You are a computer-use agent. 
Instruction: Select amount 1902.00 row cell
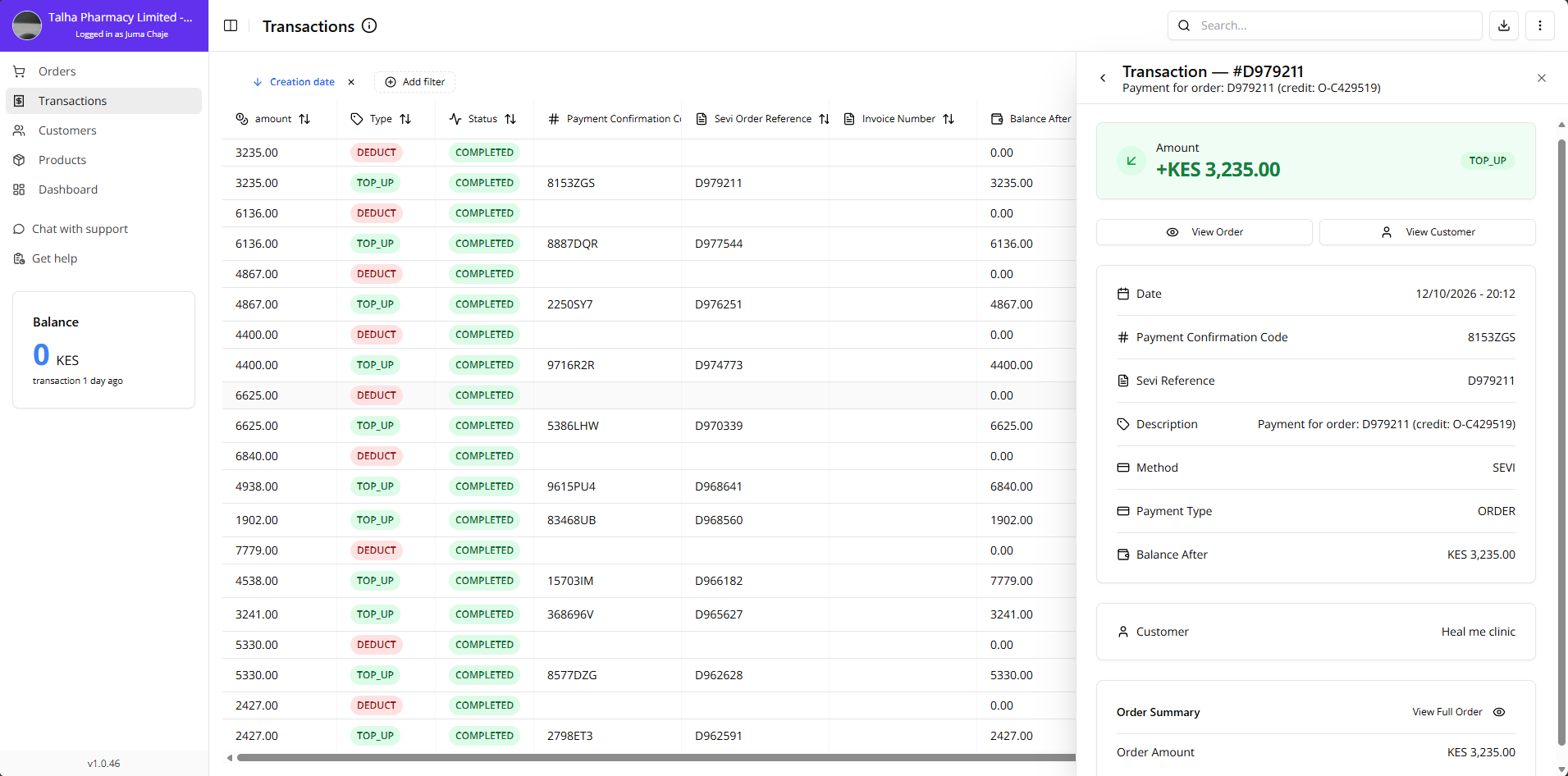click(257, 520)
